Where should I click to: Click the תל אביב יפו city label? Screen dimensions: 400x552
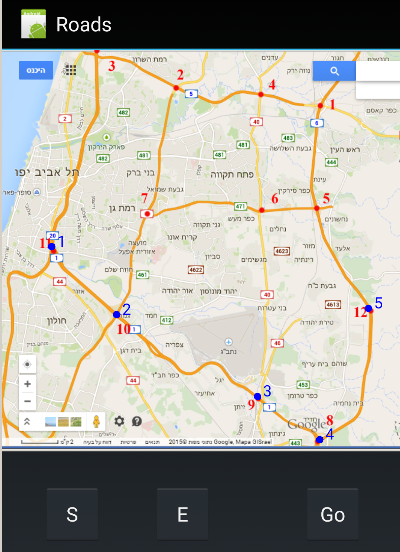(47, 172)
